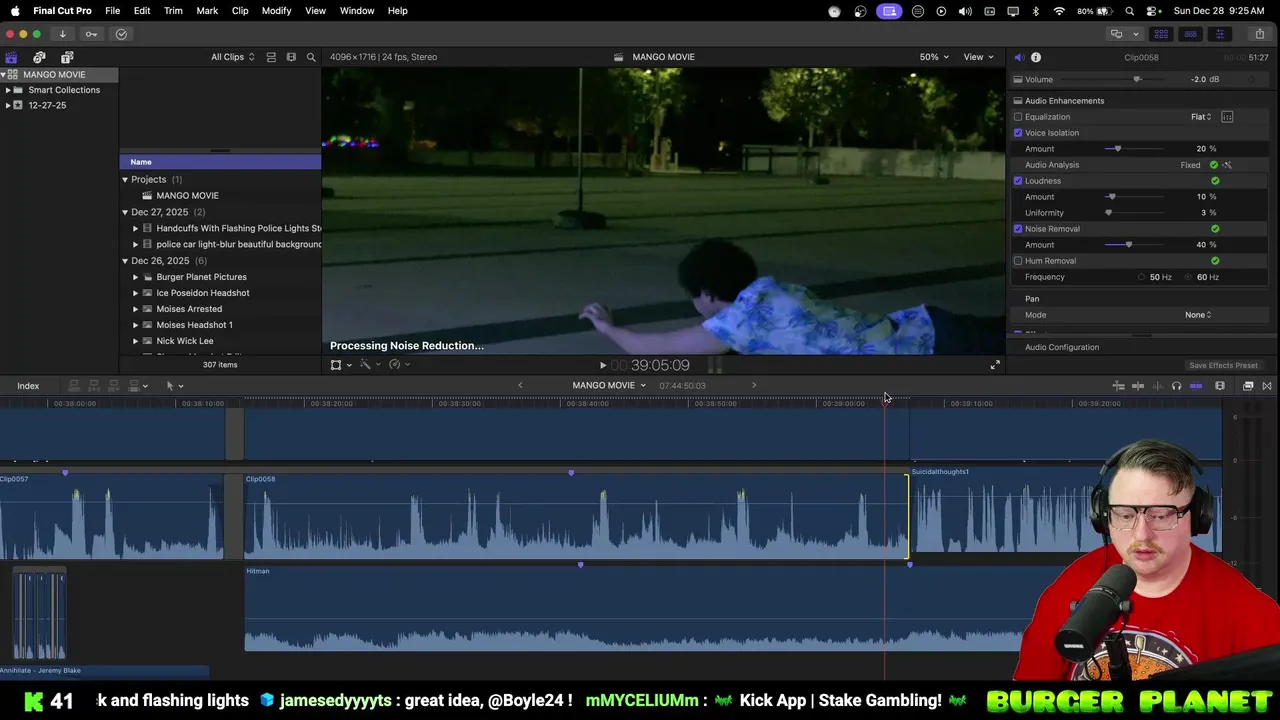
Task: Open the Clip menu
Action: coord(240,11)
